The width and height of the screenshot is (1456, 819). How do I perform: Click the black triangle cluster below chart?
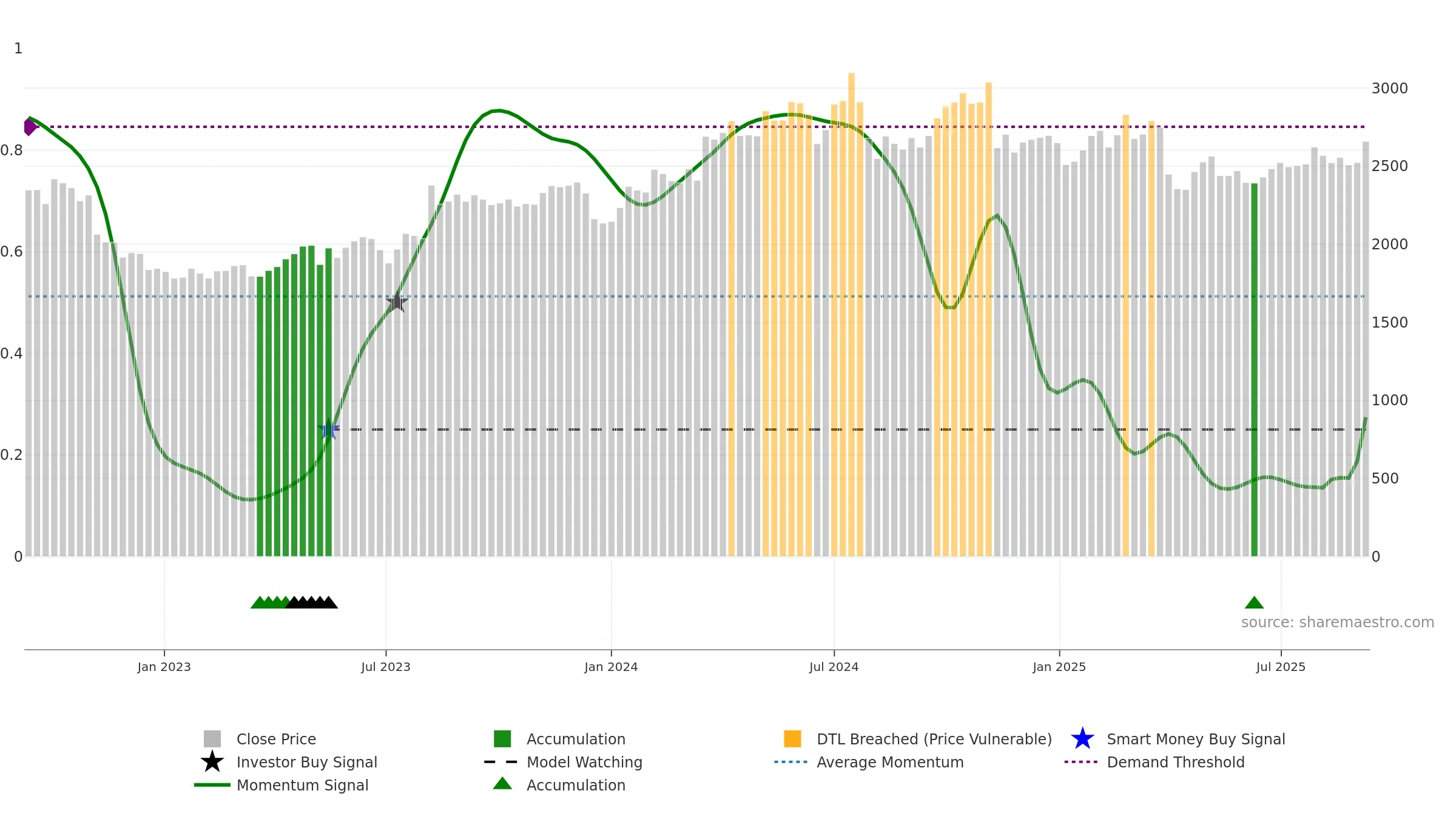point(311,602)
